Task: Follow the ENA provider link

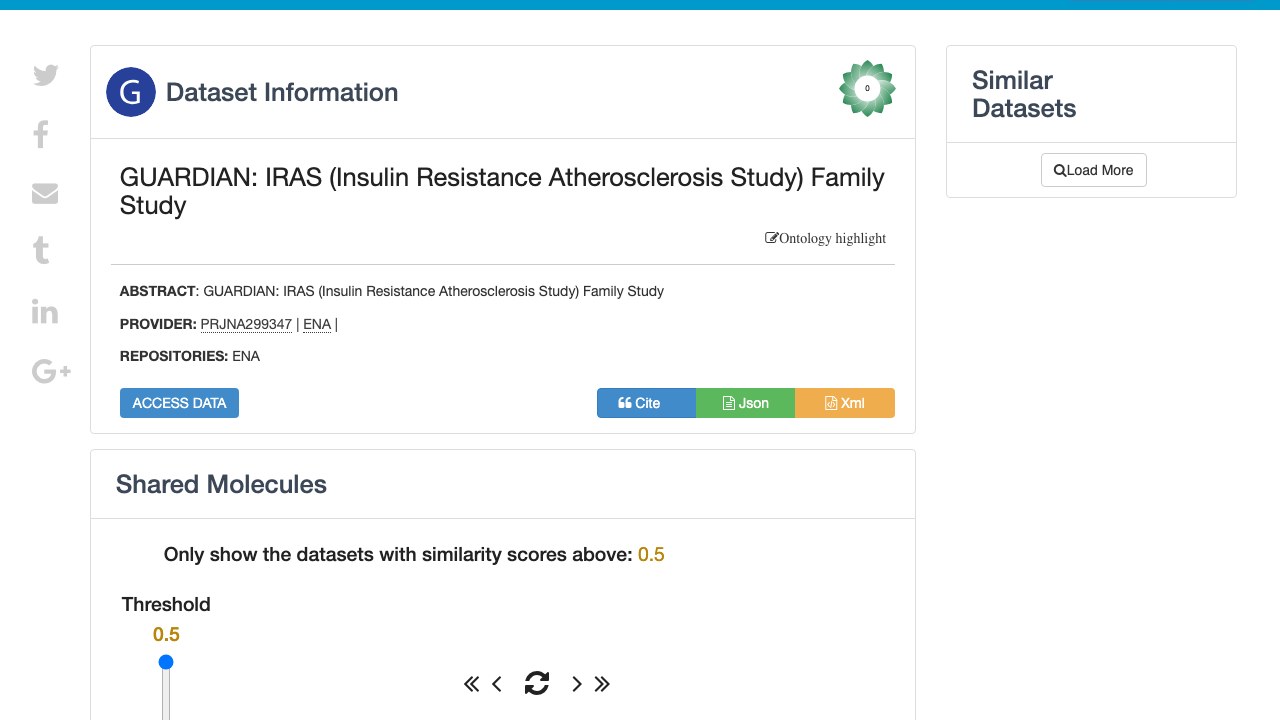Action: 317,324
